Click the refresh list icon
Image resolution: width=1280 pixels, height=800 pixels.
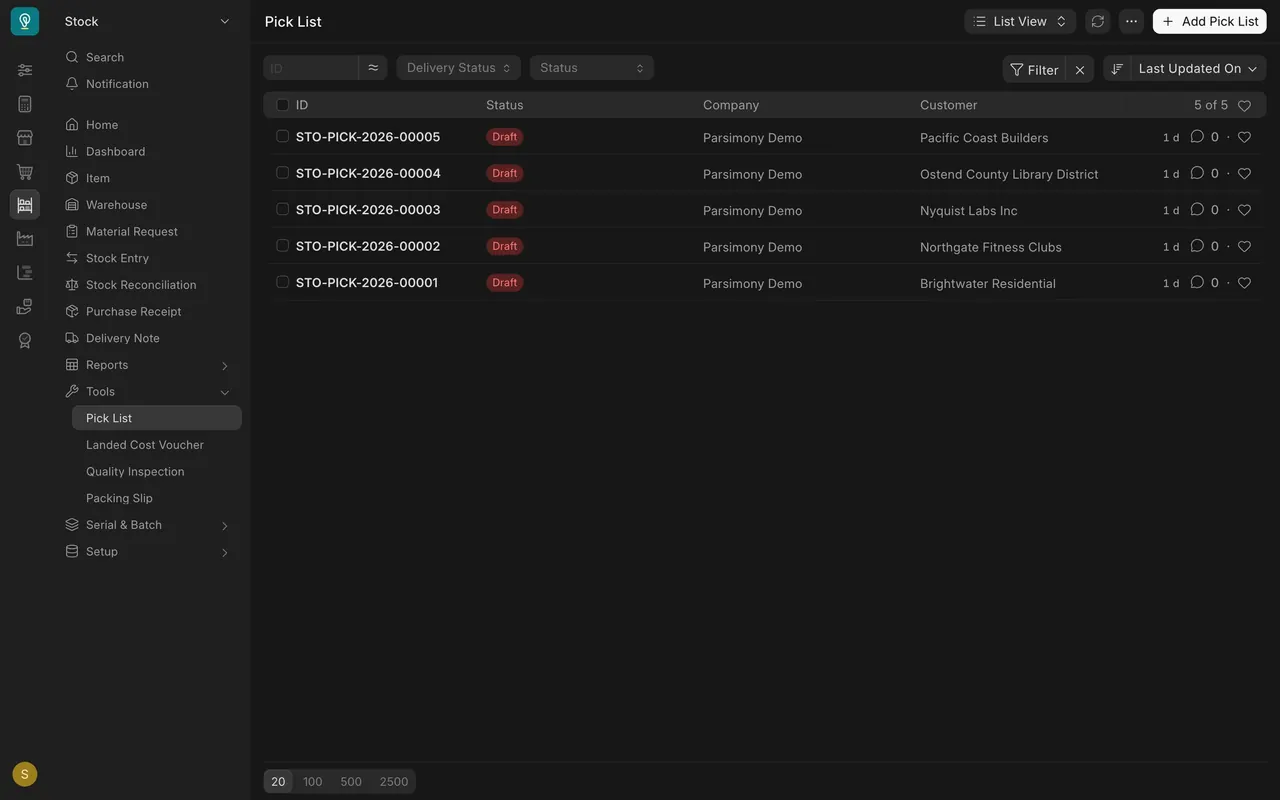coord(1098,21)
